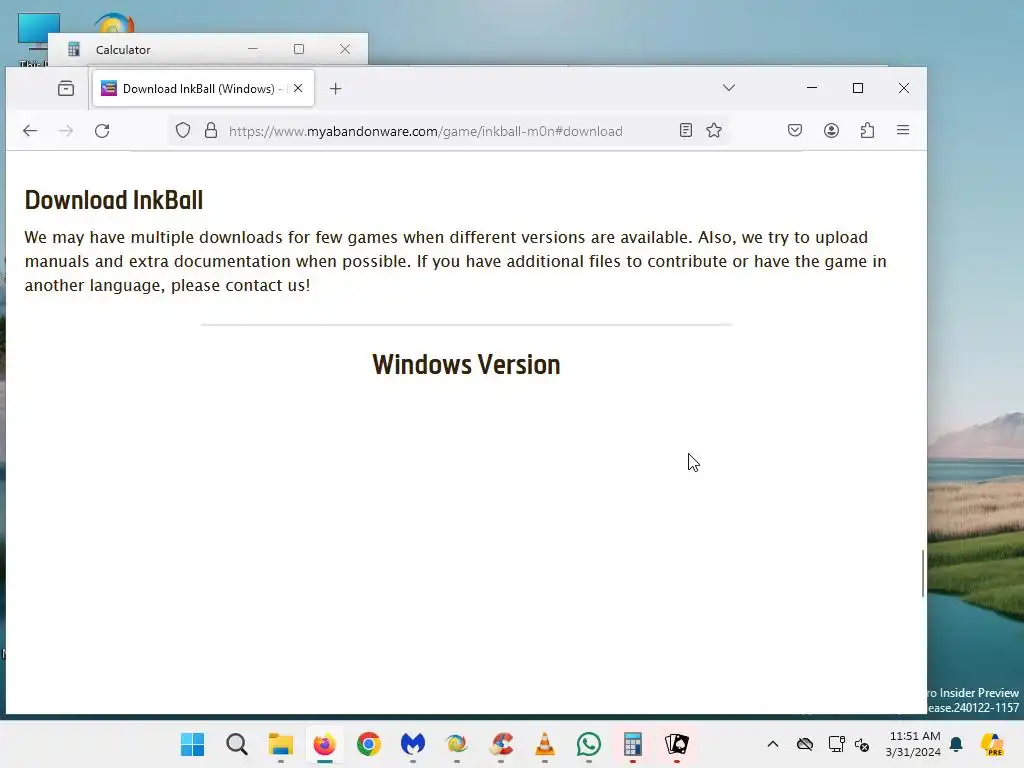Screen dimensions: 1024x768
Task: Maximize the Calculator window
Action: pyautogui.click(x=299, y=49)
